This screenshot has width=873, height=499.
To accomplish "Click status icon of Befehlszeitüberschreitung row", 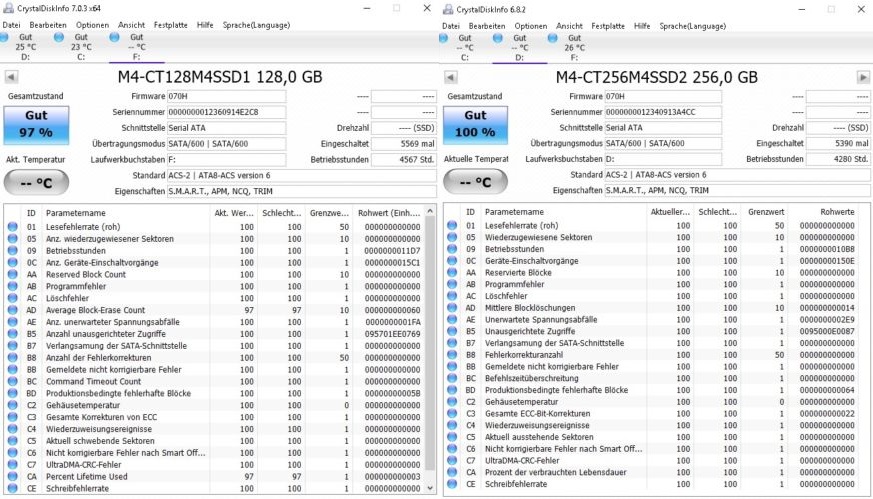I will point(452,378).
